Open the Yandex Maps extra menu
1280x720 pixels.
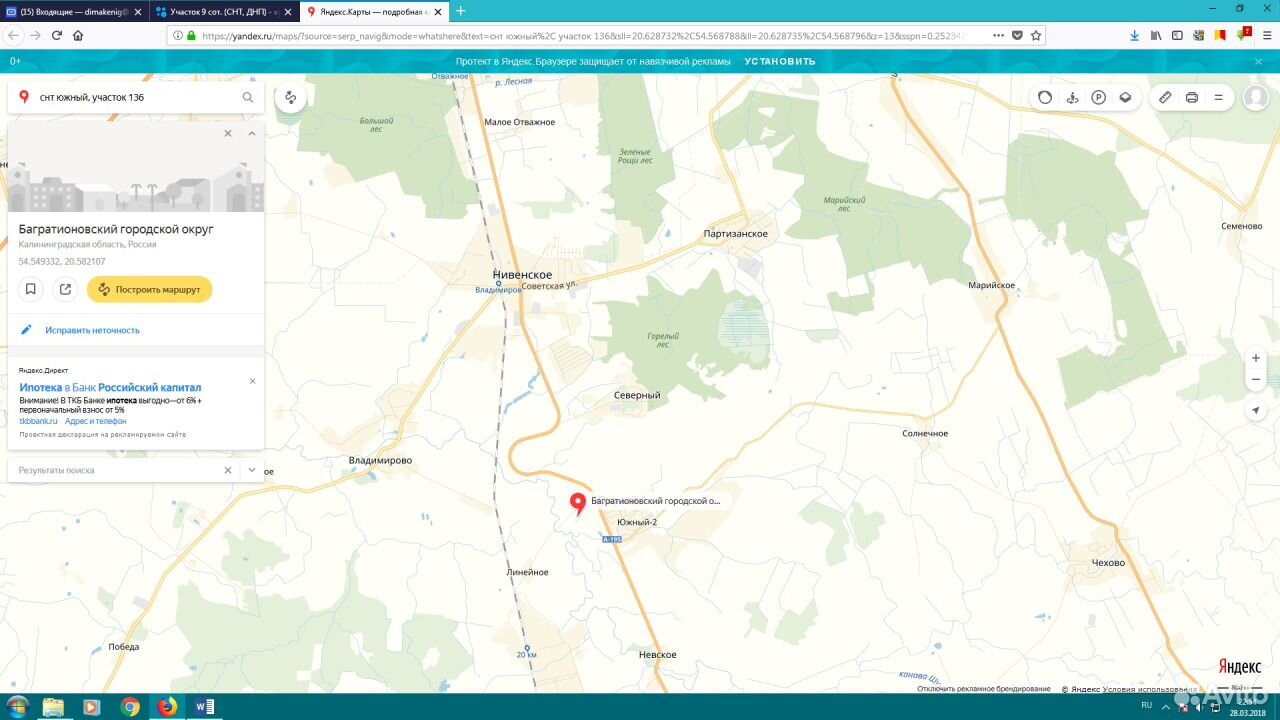pos(1219,97)
